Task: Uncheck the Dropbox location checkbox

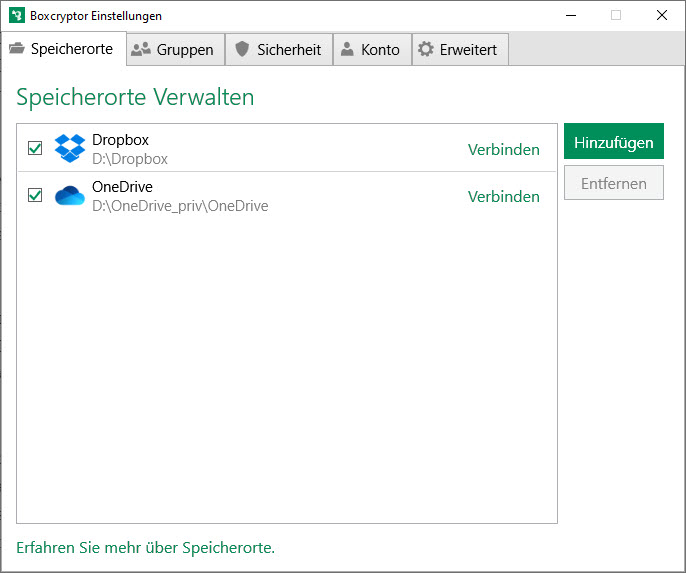Action: pos(35,148)
